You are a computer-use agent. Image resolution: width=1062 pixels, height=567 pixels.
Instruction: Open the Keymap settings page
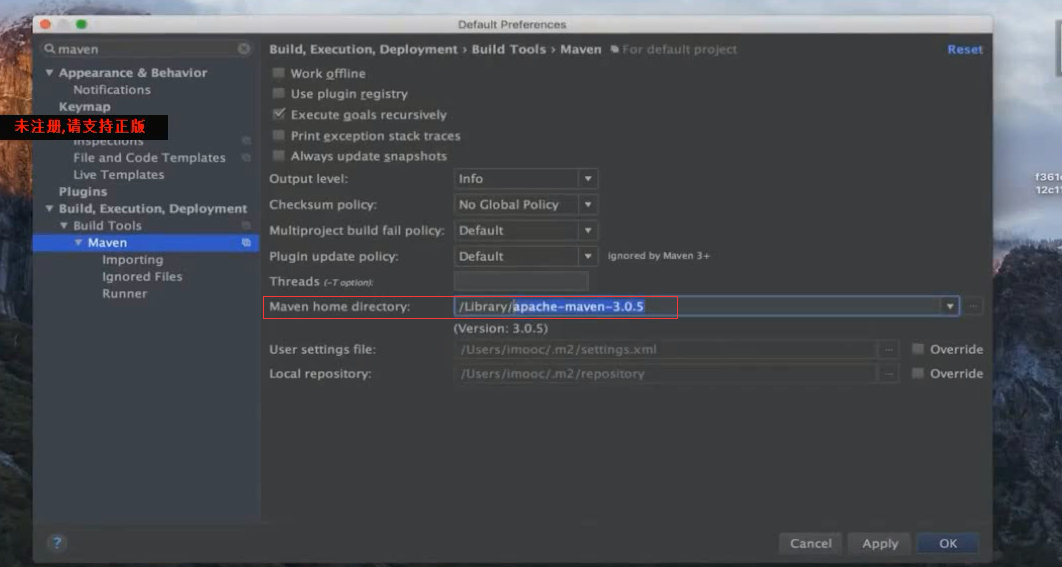click(x=85, y=106)
